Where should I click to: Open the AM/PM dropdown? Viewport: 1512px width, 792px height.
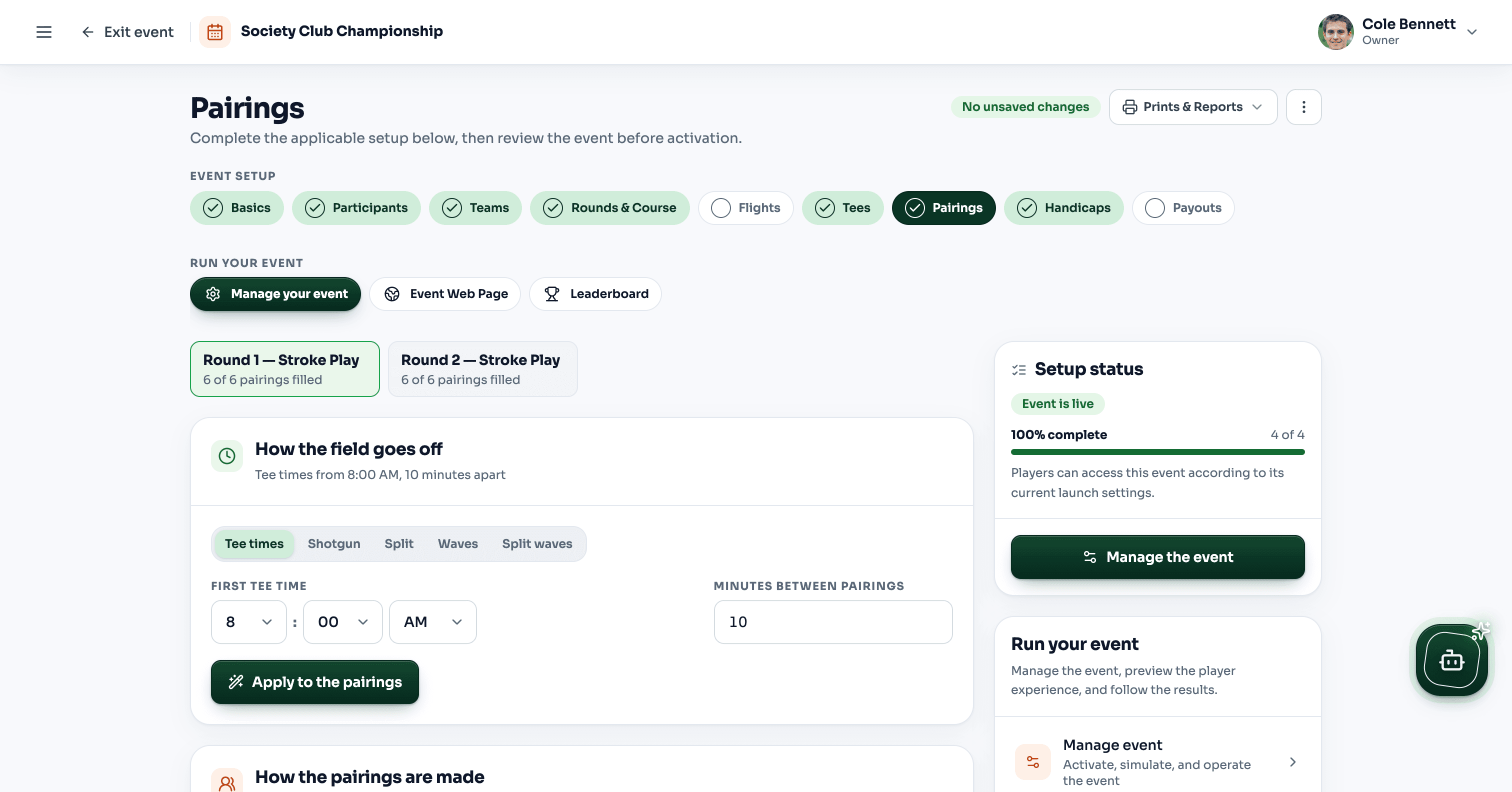pos(432,621)
